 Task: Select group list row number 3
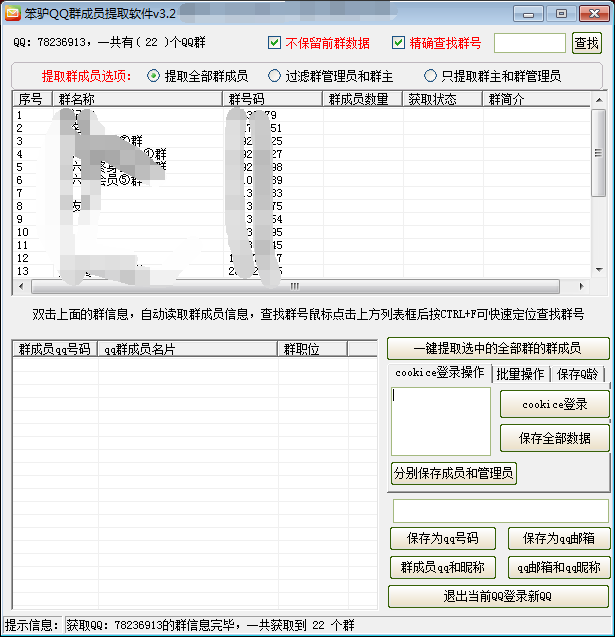pyautogui.click(x=301, y=141)
